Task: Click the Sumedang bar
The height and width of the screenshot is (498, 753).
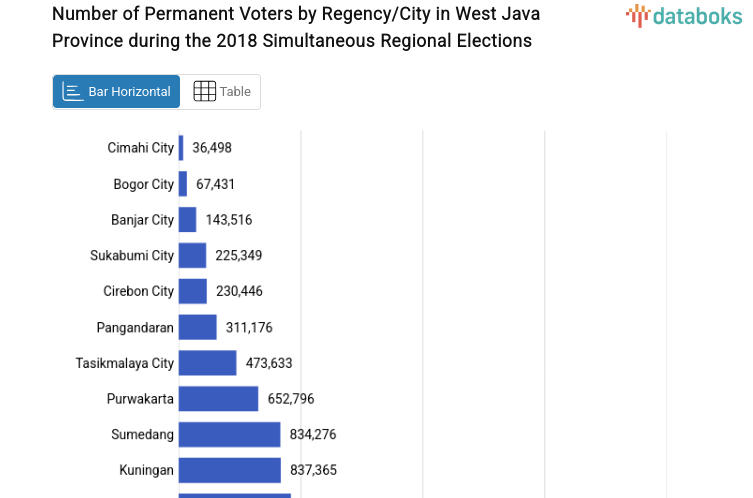Action: (x=229, y=434)
